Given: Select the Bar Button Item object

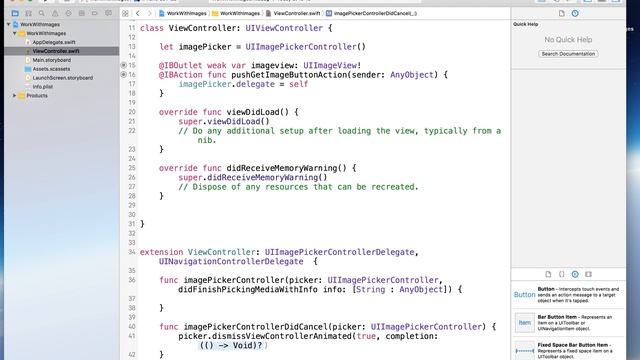Looking at the screenshot, I should coord(568,323).
